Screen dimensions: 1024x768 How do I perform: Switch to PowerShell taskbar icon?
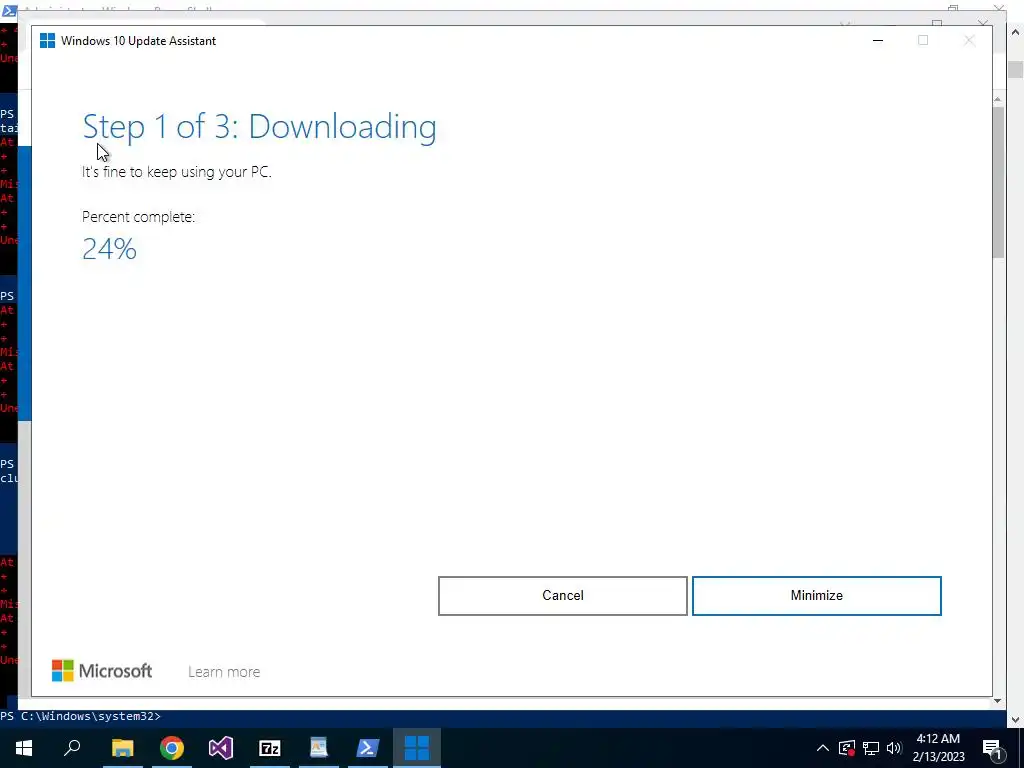[x=368, y=748]
